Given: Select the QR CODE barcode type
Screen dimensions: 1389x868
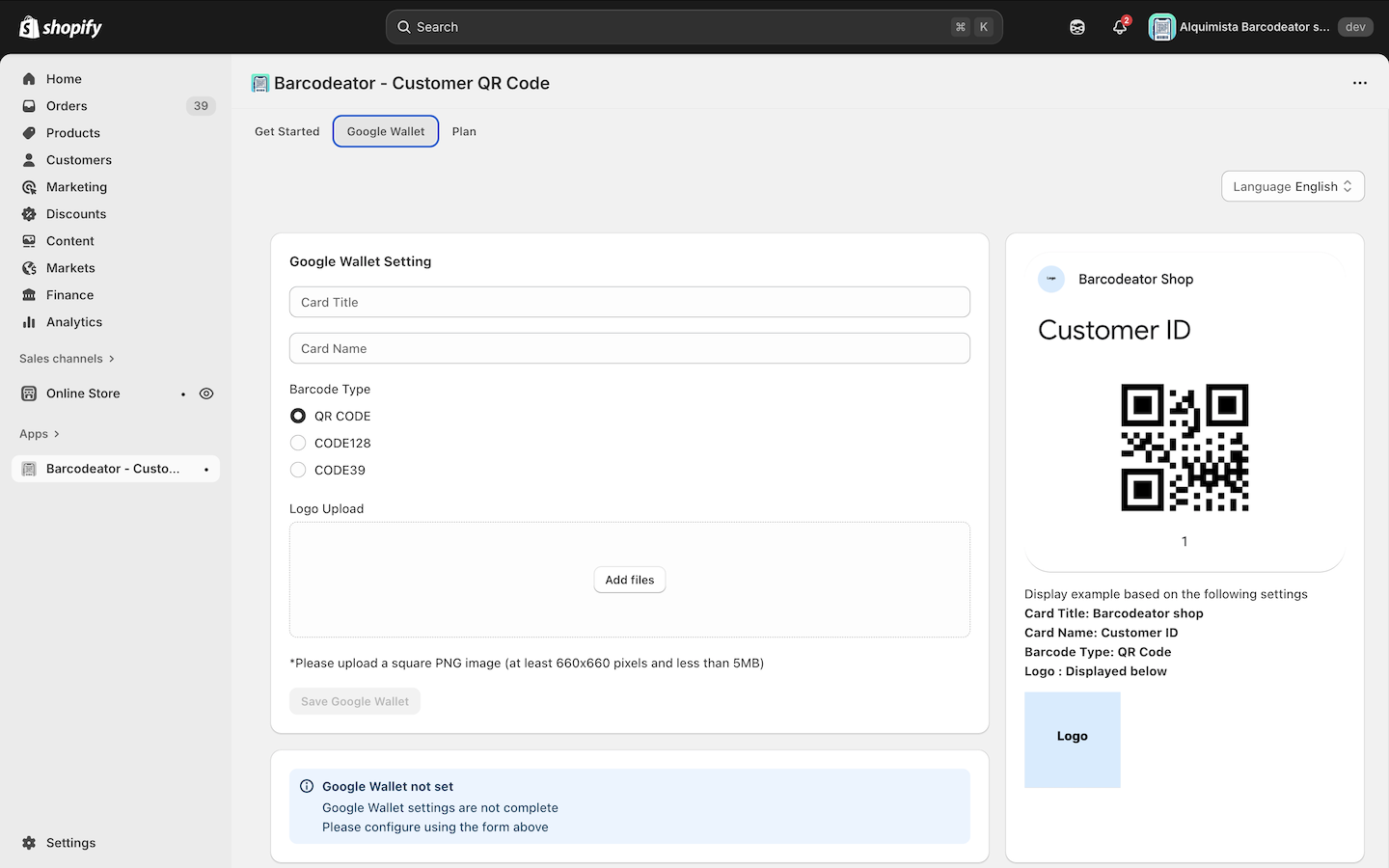Looking at the screenshot, I should tap(298, 416).
